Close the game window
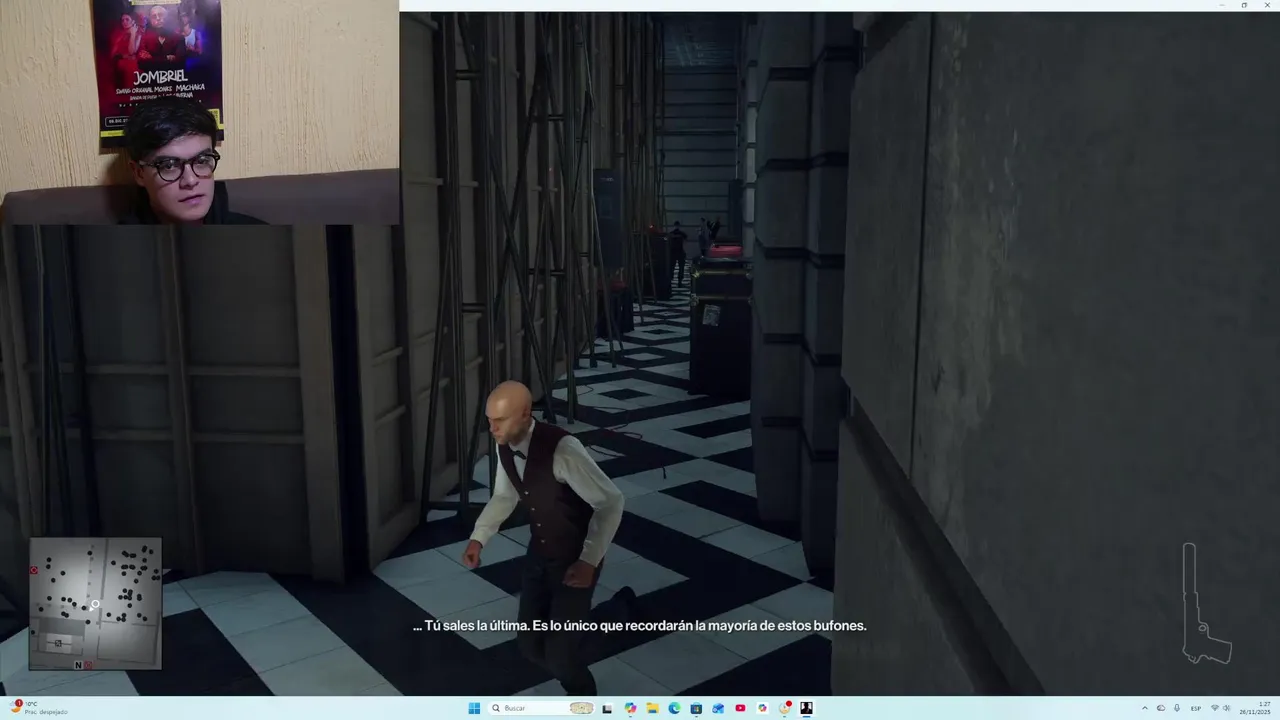1280x720 pixels. 1266,5
